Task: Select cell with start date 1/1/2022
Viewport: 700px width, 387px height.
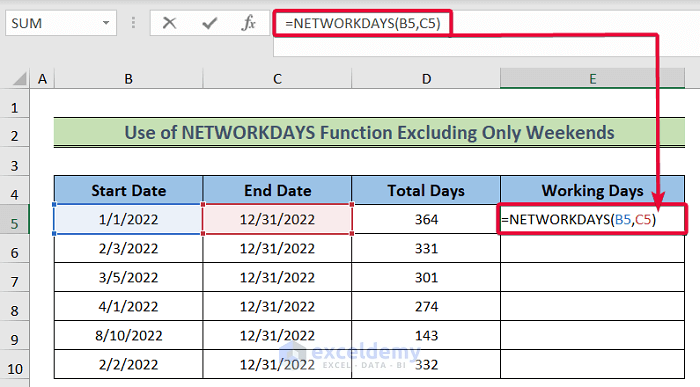Action: tap(129, 219)
